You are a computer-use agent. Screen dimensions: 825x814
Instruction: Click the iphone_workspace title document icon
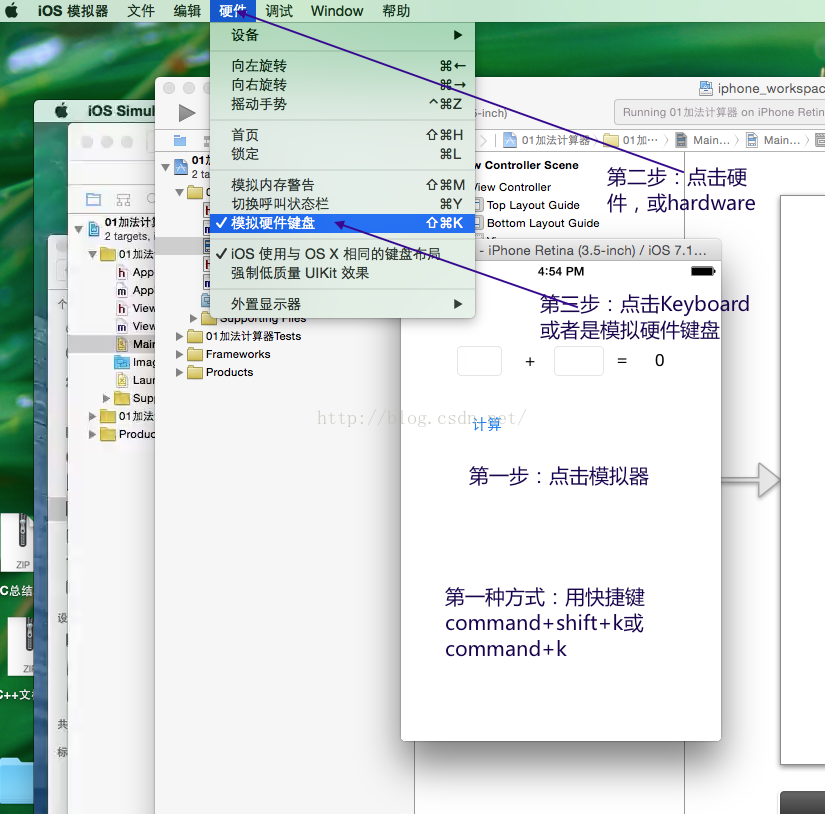706,88
